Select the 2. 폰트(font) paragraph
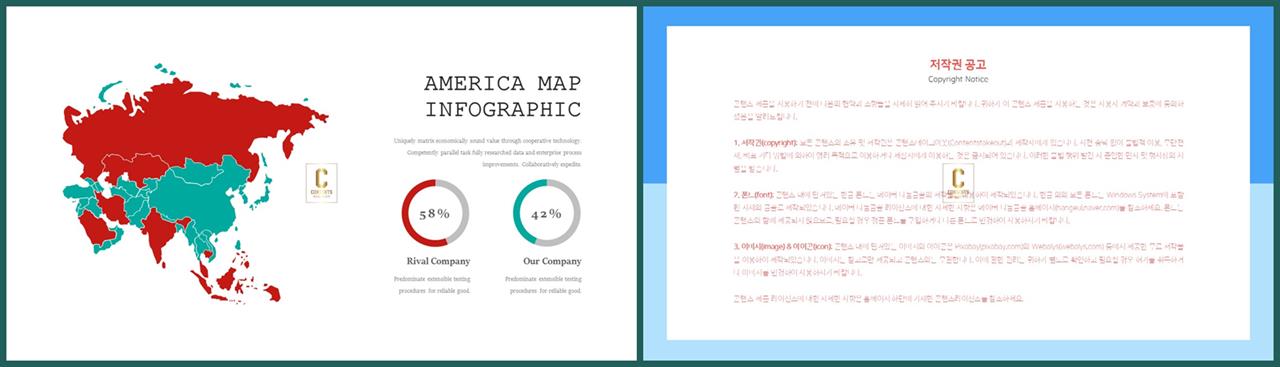The height and width of the screenshot is (367, 1280). coord(958,208)
